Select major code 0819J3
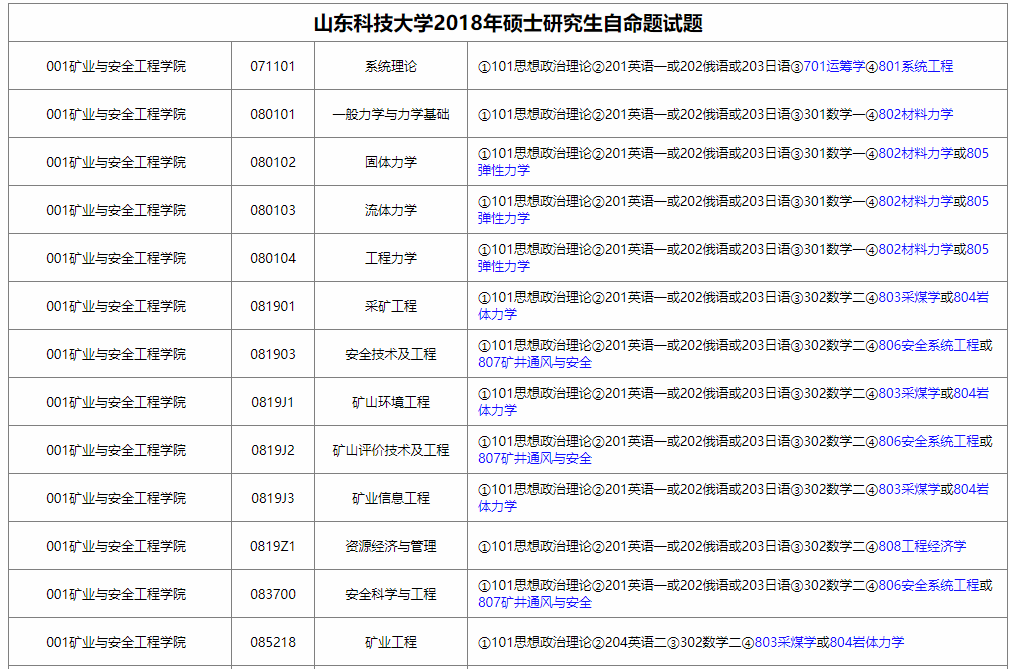This screenshot has width=1010, height=669. pyautogui.click(x=272, y=498)
